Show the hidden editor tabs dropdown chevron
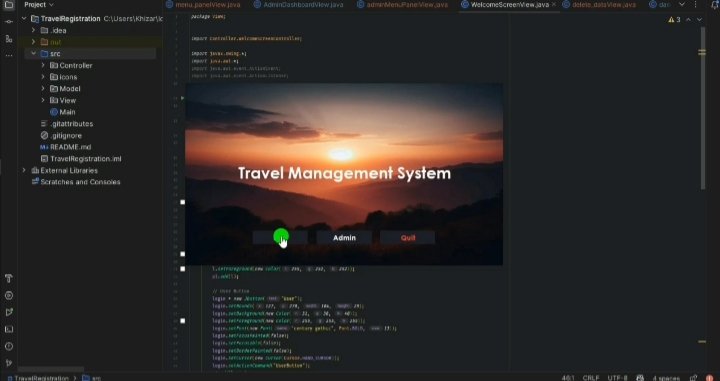Screen dimensions: 720x381 (x=682, y=5)
